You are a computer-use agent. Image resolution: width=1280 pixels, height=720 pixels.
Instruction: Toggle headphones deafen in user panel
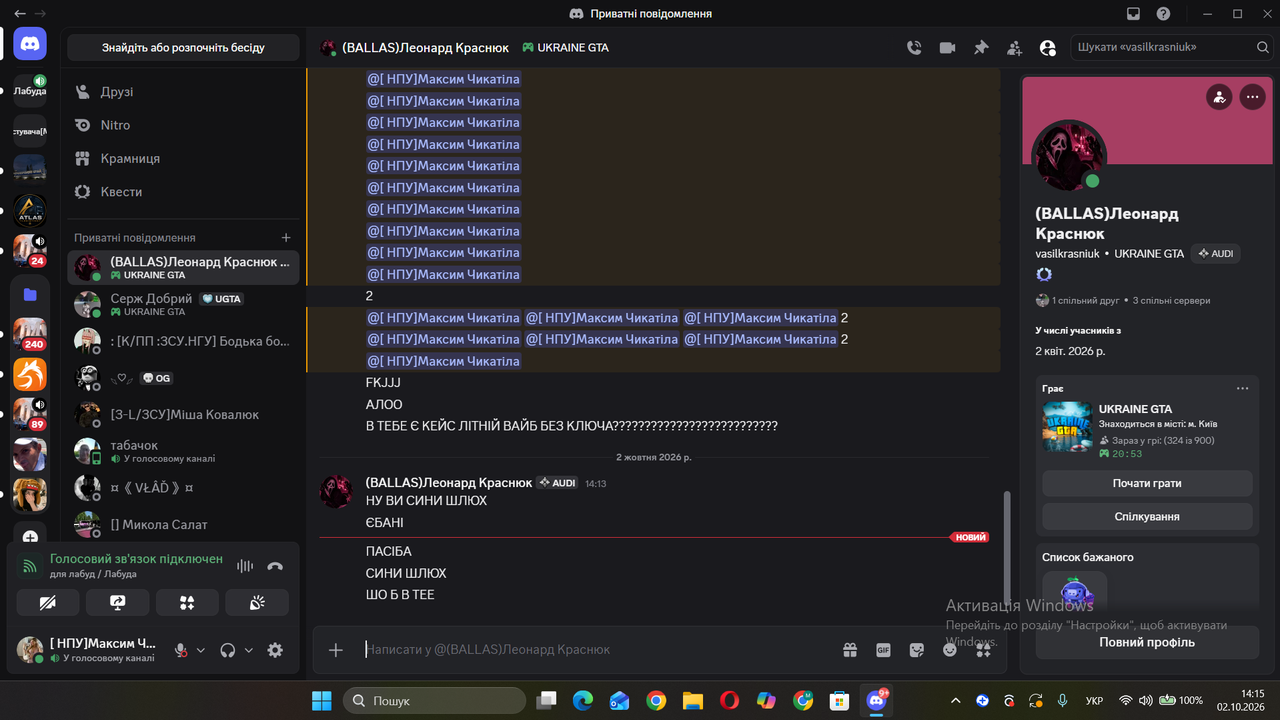point(228,650)
